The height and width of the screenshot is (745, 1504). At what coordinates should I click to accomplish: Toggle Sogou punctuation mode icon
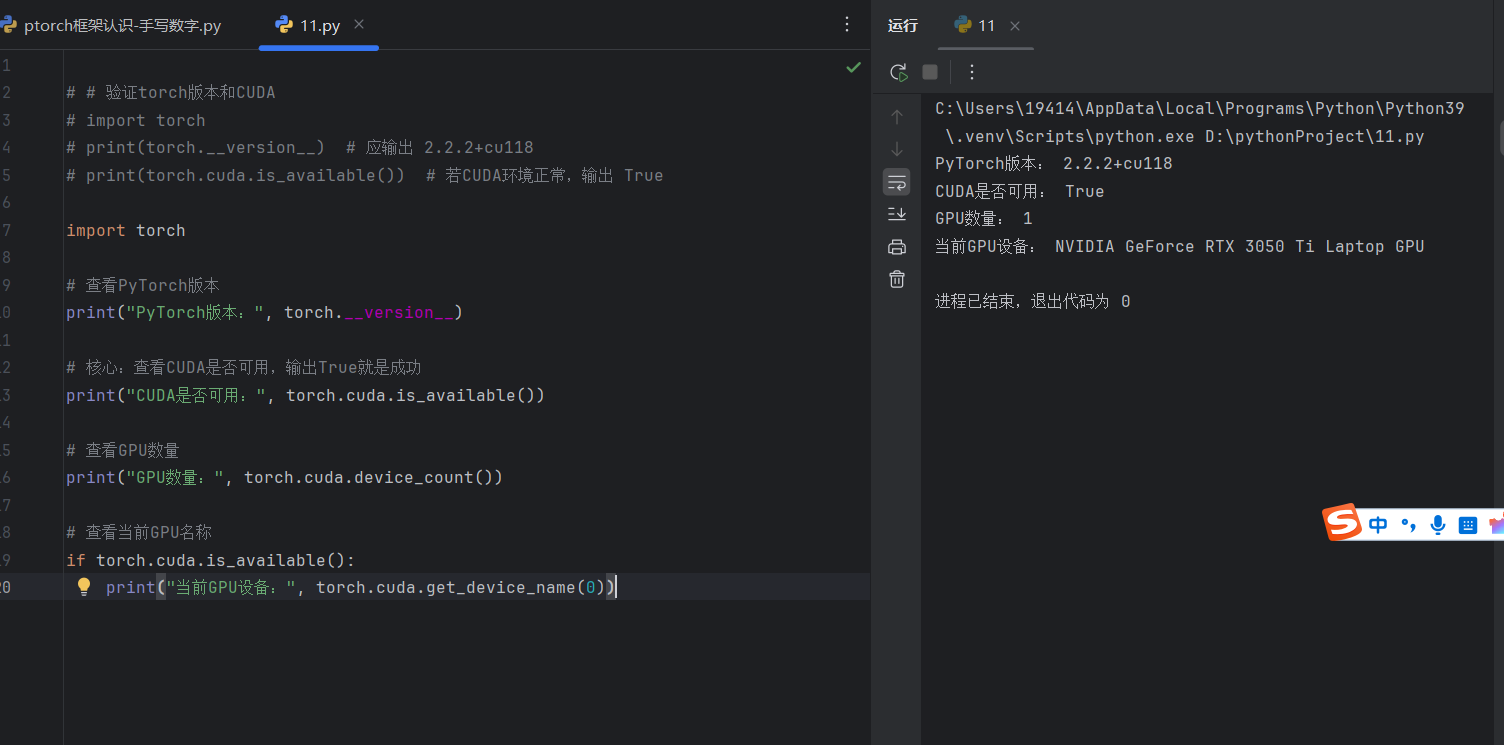point(1408,525)
